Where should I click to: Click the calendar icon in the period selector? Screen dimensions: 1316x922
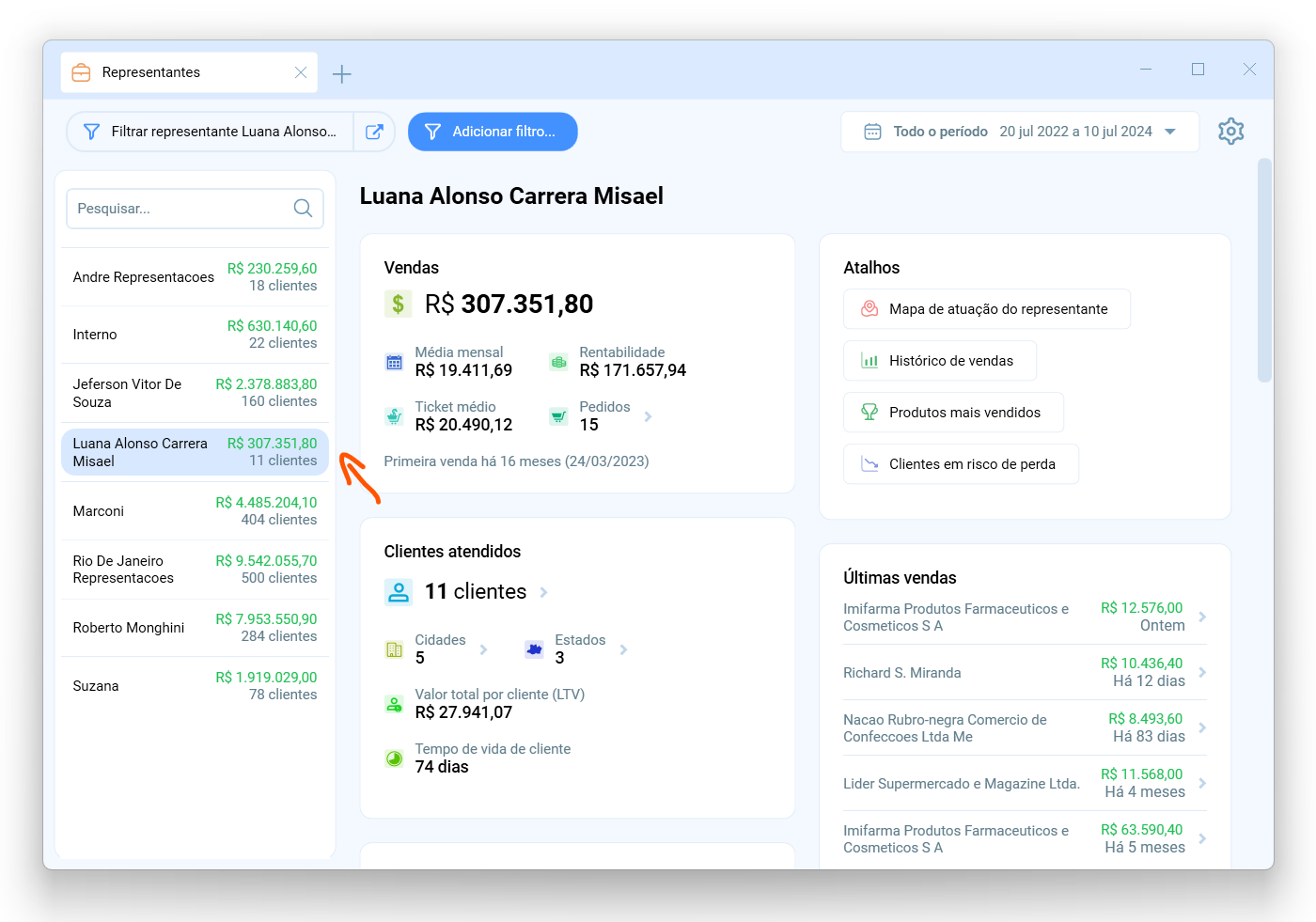(x=872, y=132)
